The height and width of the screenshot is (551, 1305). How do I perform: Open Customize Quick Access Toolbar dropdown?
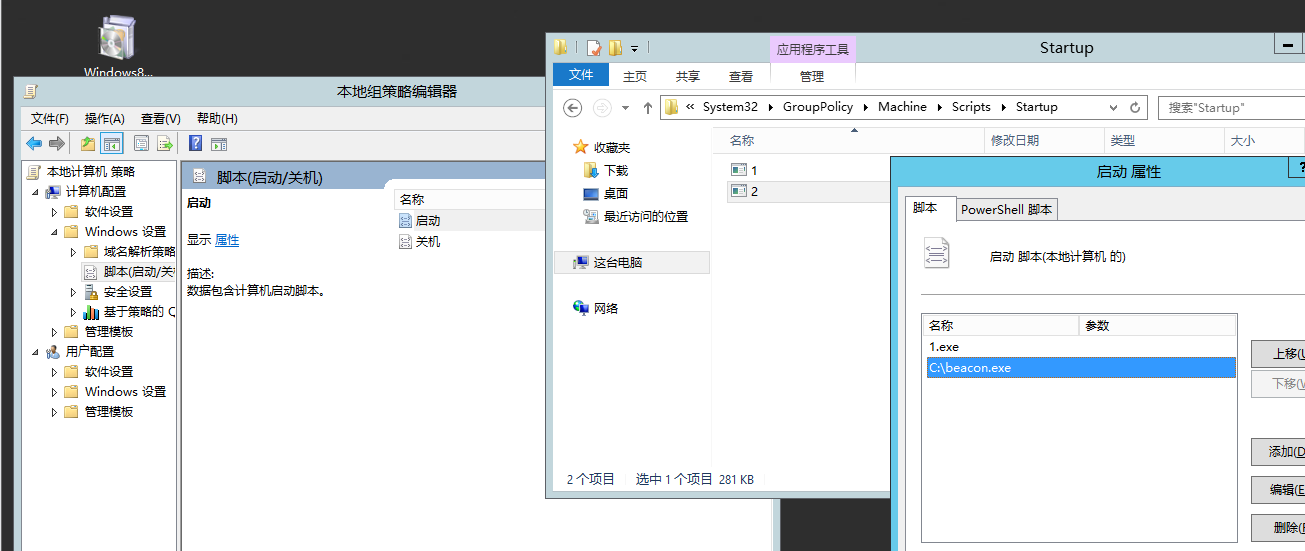[635, 47]
